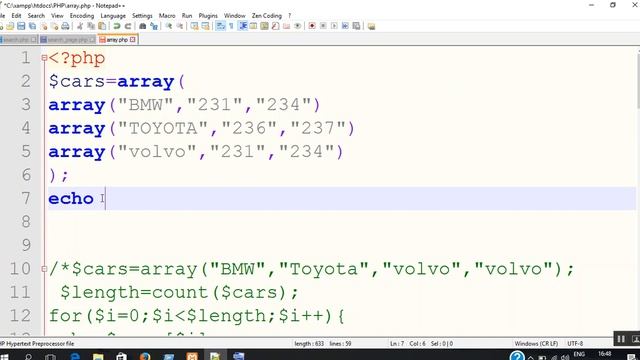Screen dimensions: 640x360
Task: Click line number 5 in the margin
Action: [26, 152]
